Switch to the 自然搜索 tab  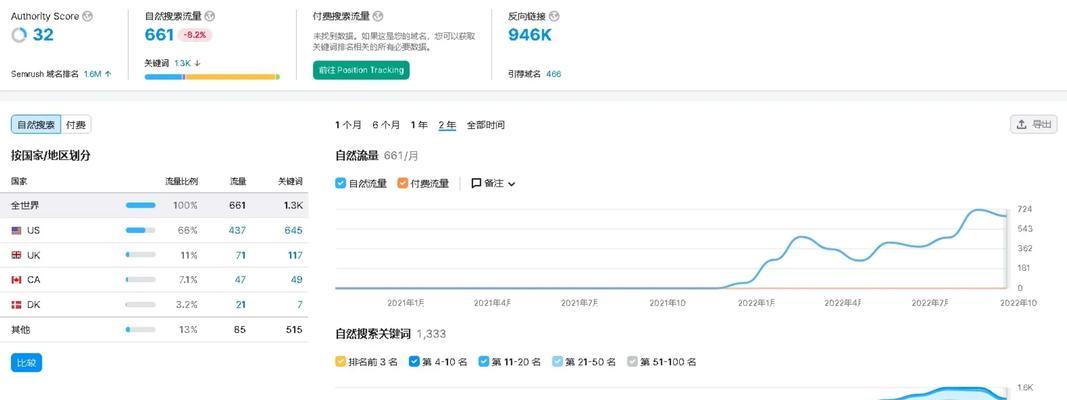point(36,124)
